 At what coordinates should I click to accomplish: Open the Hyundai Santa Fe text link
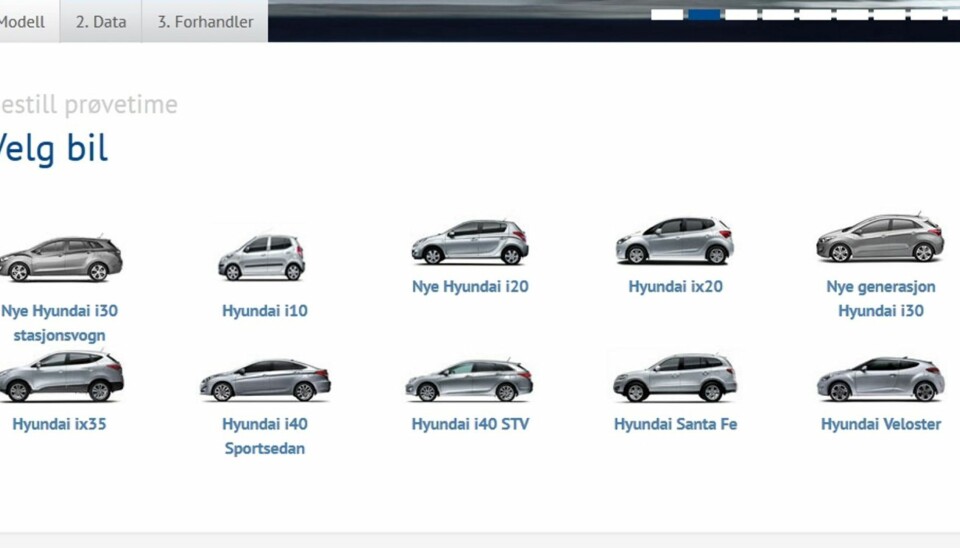coord(675,424)
